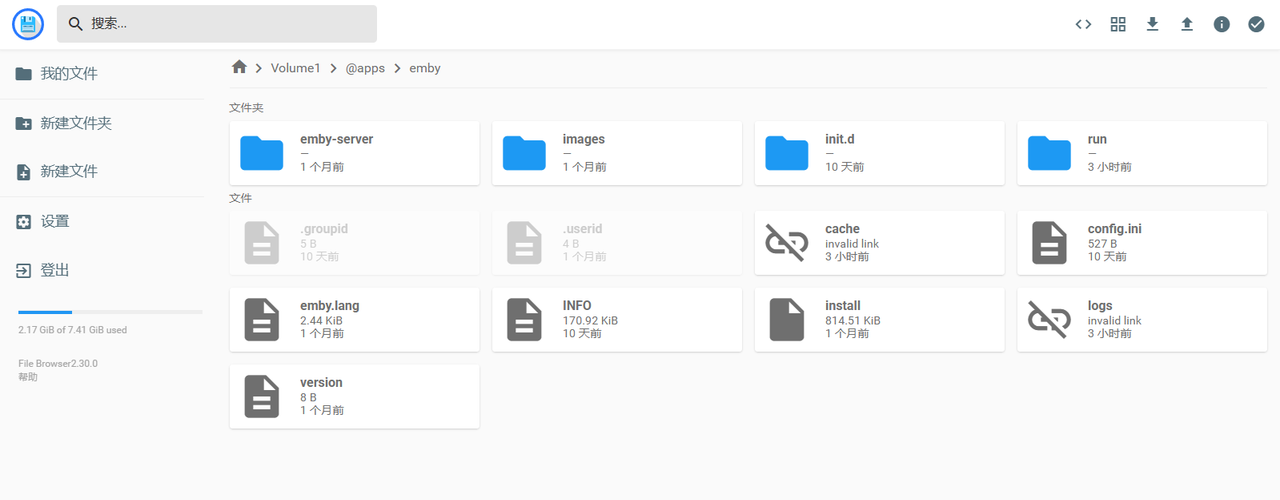Open 我的文件 in the sidebar
This screenshot has height=500, width=1280.
click(x=102, y=74)
